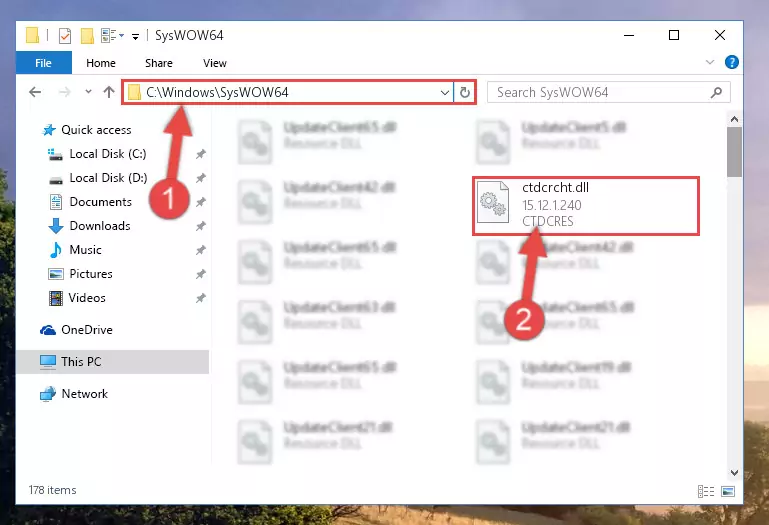
Task: Click the ctdcrcht.dll gear file icon
Action: (493, 202)
